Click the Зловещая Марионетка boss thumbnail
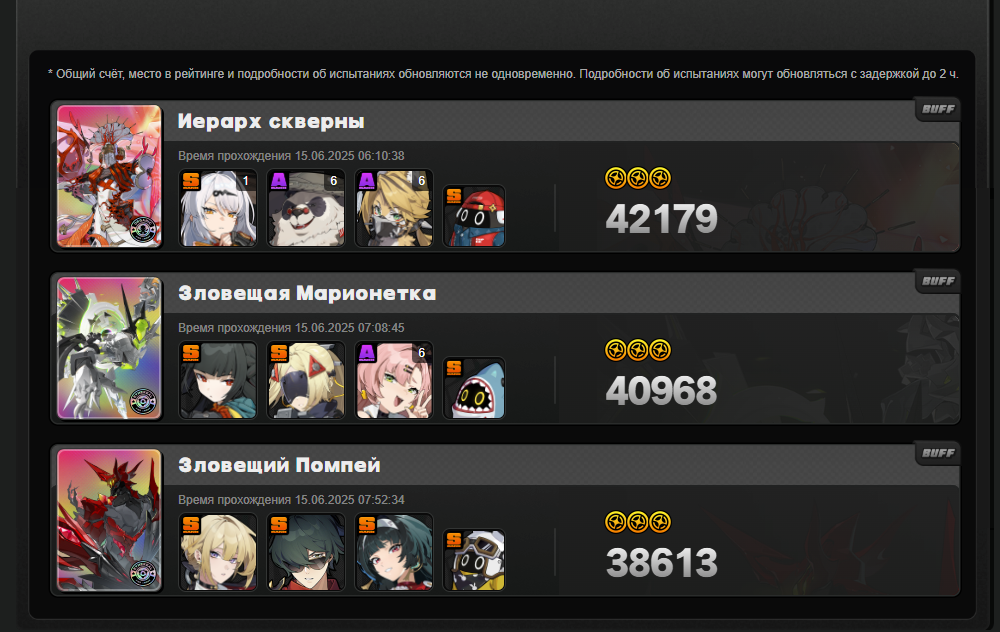This screenshot has height=632, width=1000. [109, 348]
